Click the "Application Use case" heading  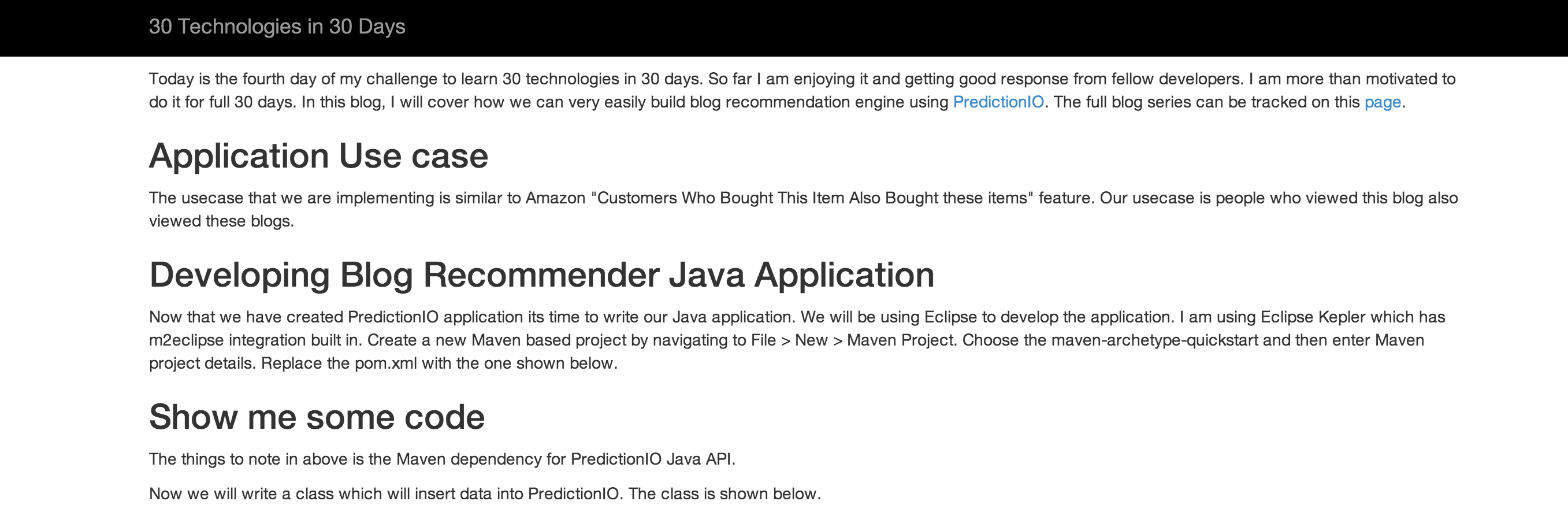pyautogui.click(x=318, y=156)
